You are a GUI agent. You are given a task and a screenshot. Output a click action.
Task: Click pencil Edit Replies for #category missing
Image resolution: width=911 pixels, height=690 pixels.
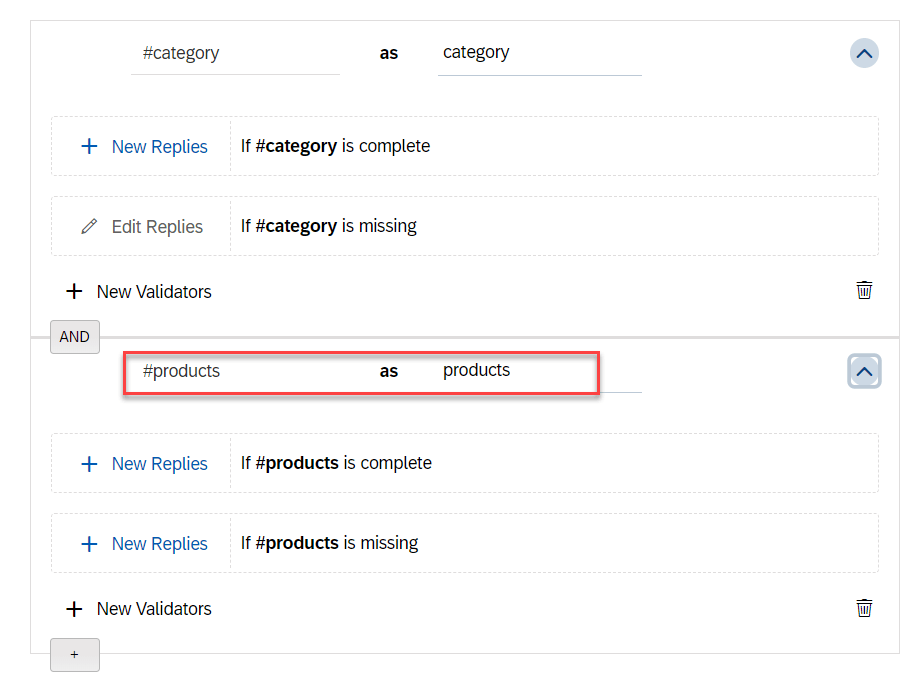pyautogui.click(x=143, y=227)
